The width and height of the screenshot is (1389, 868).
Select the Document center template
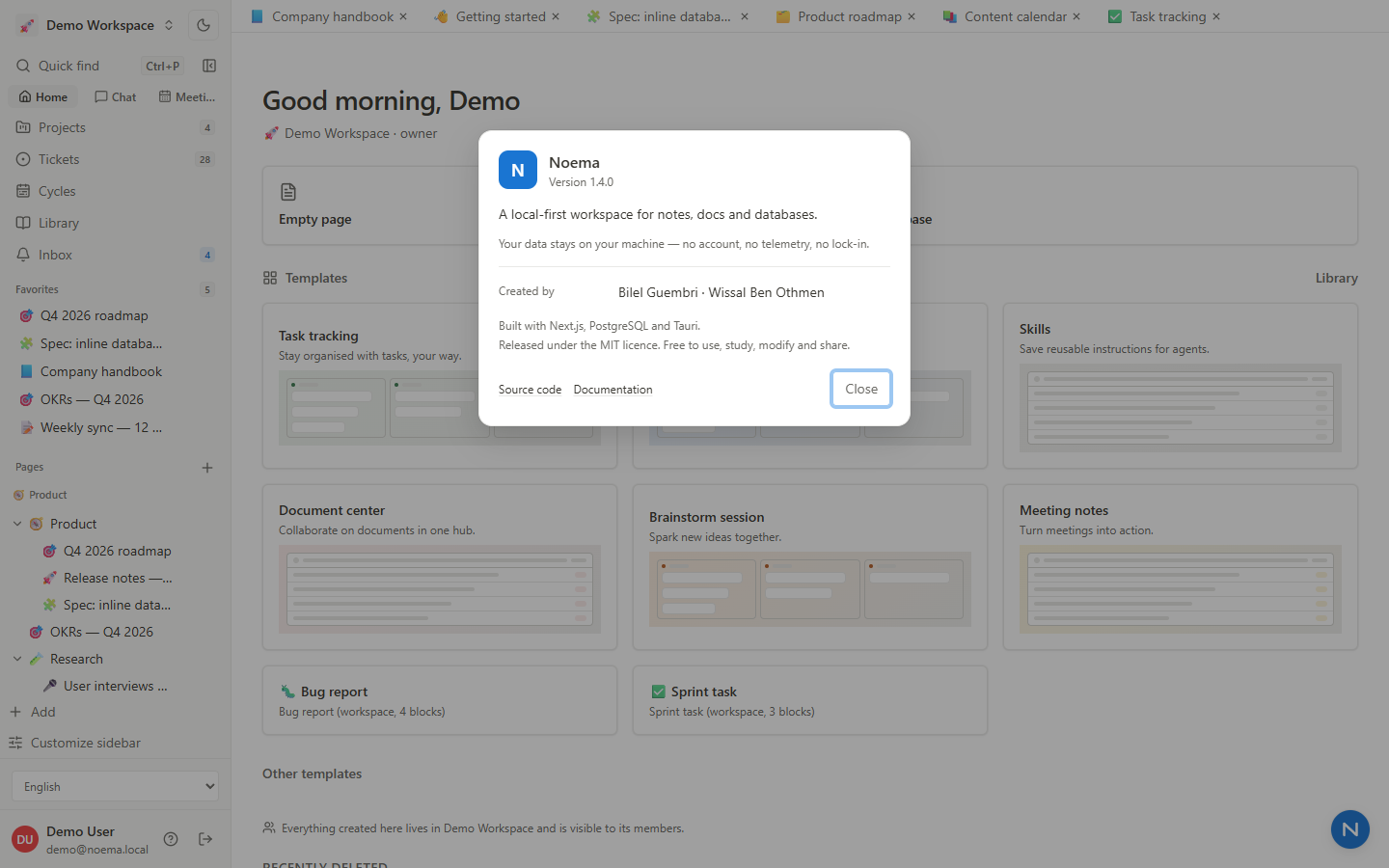440,567
